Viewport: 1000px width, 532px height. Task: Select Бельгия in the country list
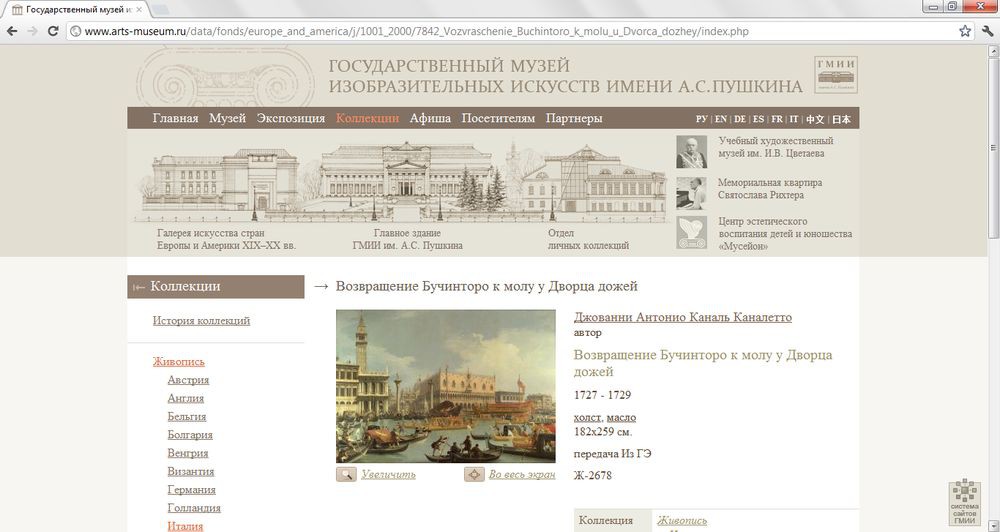187,417
